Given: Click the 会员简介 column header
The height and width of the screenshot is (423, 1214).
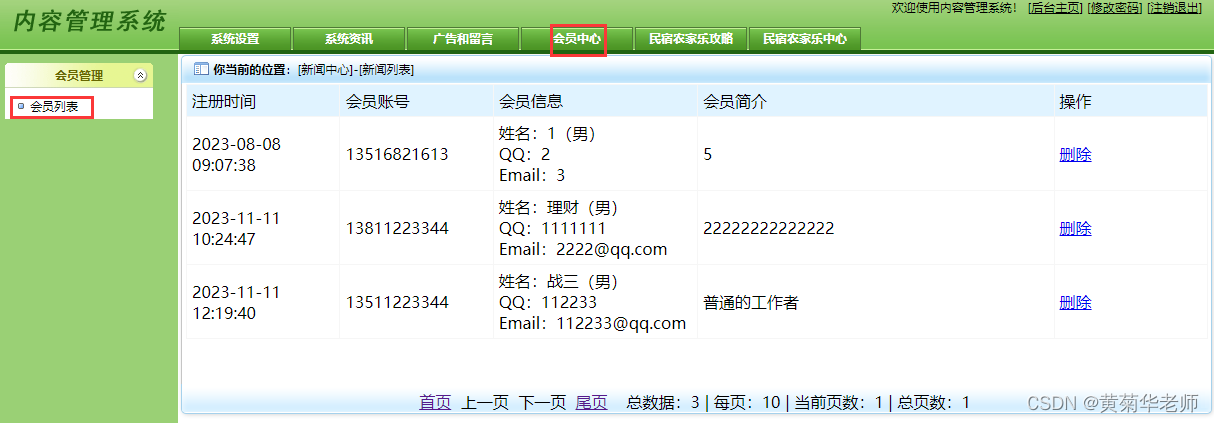Looking at the screenshot, I should point(735,101).
